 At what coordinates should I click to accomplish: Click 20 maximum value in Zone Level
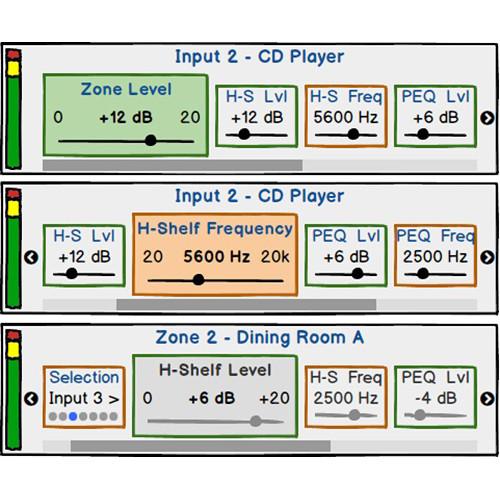click(x=190, y=117)
